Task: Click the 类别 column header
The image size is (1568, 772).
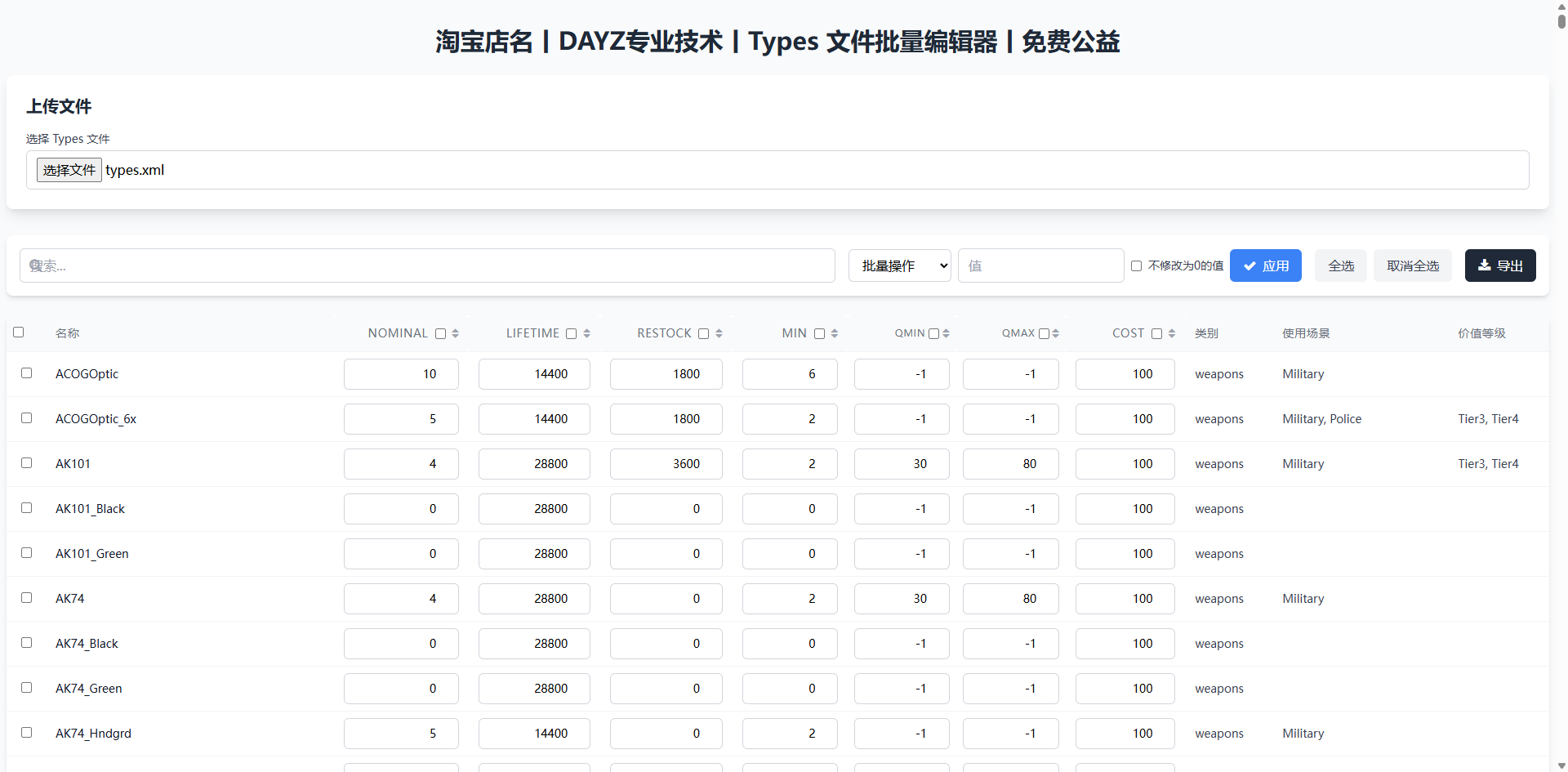Action: pos(1206,333)
